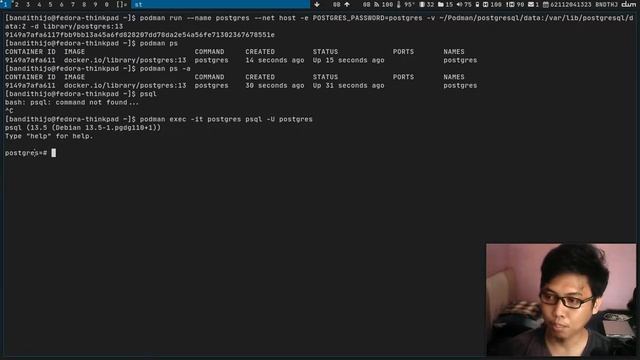Switch to dwm tag 4
Viewport: 640px width, 360px height.
39,4
